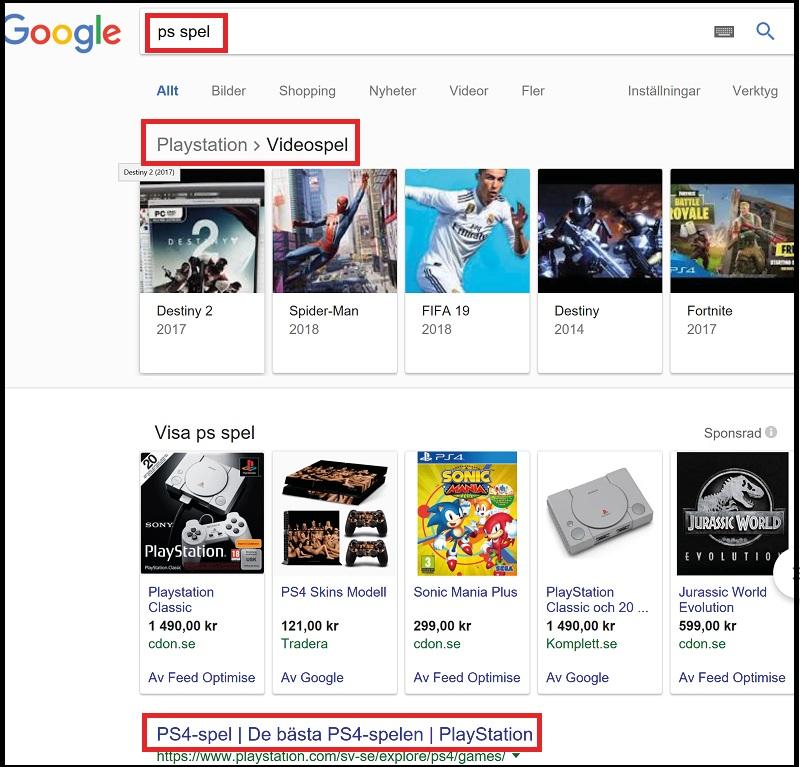The image size is (800, 767).
Task: Click the Playstation breadcrumb link
Action: coord(202,145)
